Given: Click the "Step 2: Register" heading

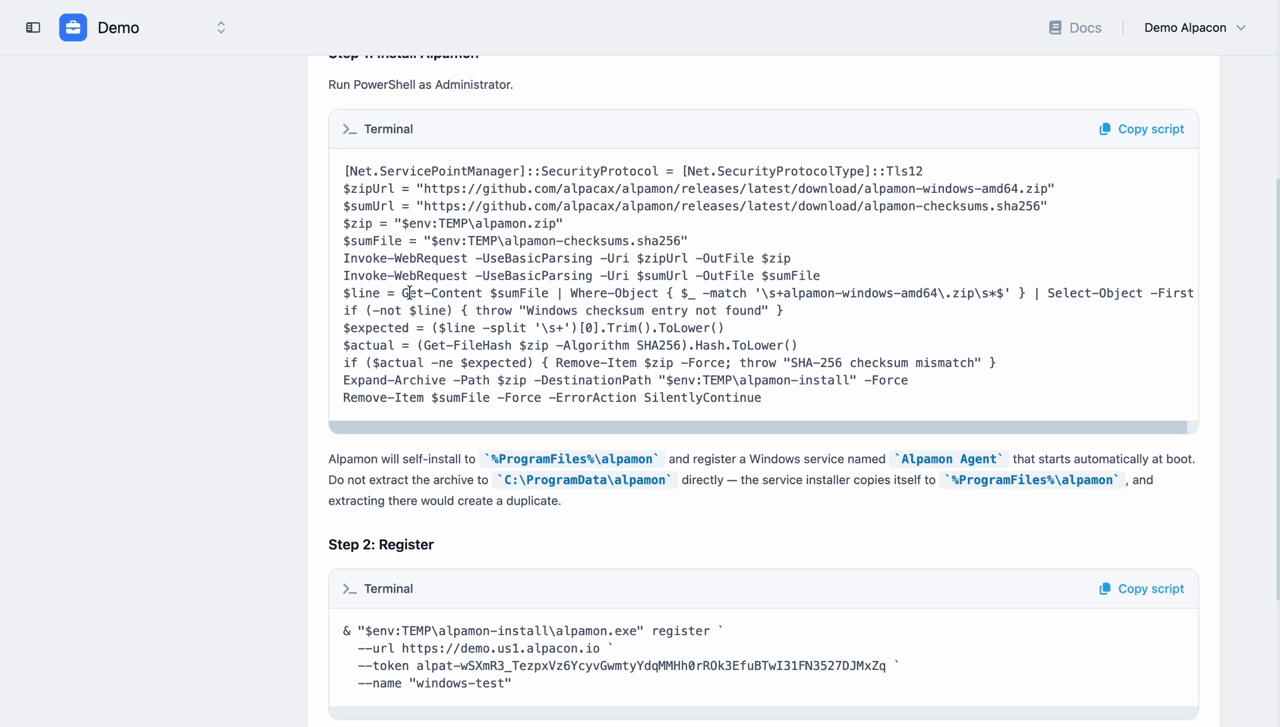Looking at the screenshot, I should [381, 545].
